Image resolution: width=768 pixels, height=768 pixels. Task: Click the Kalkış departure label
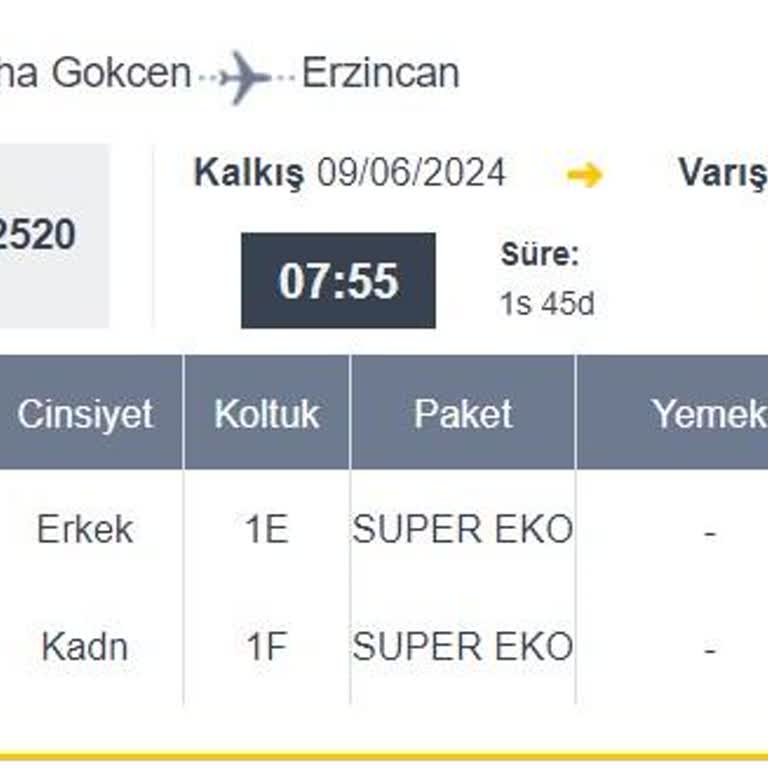[x=248, y=174]
